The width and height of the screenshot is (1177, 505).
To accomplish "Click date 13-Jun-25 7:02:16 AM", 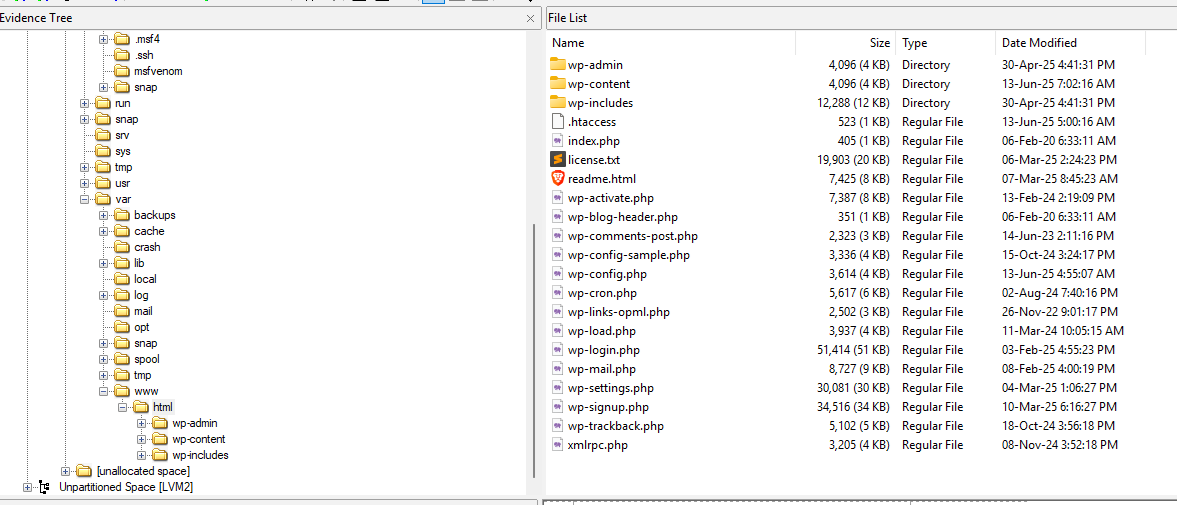I will [1058, 83].
